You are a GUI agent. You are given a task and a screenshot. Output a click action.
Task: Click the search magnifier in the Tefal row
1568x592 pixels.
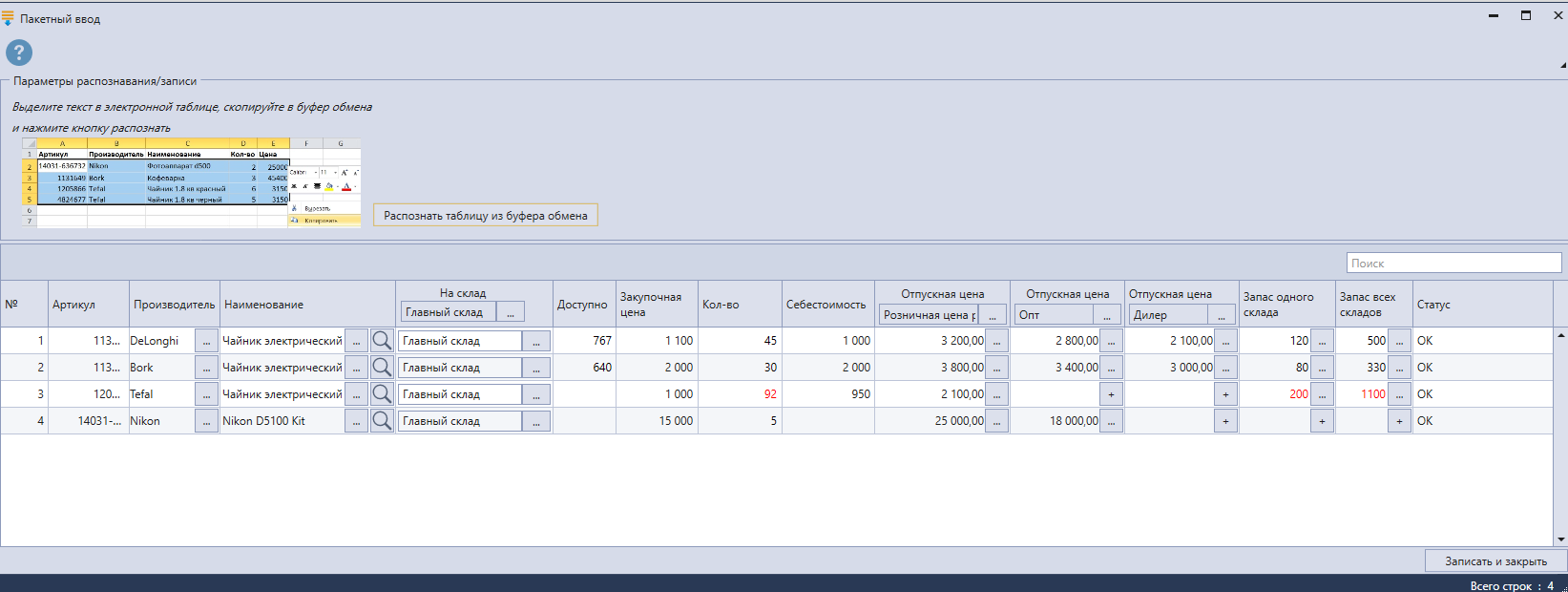[x=382, y=394]
